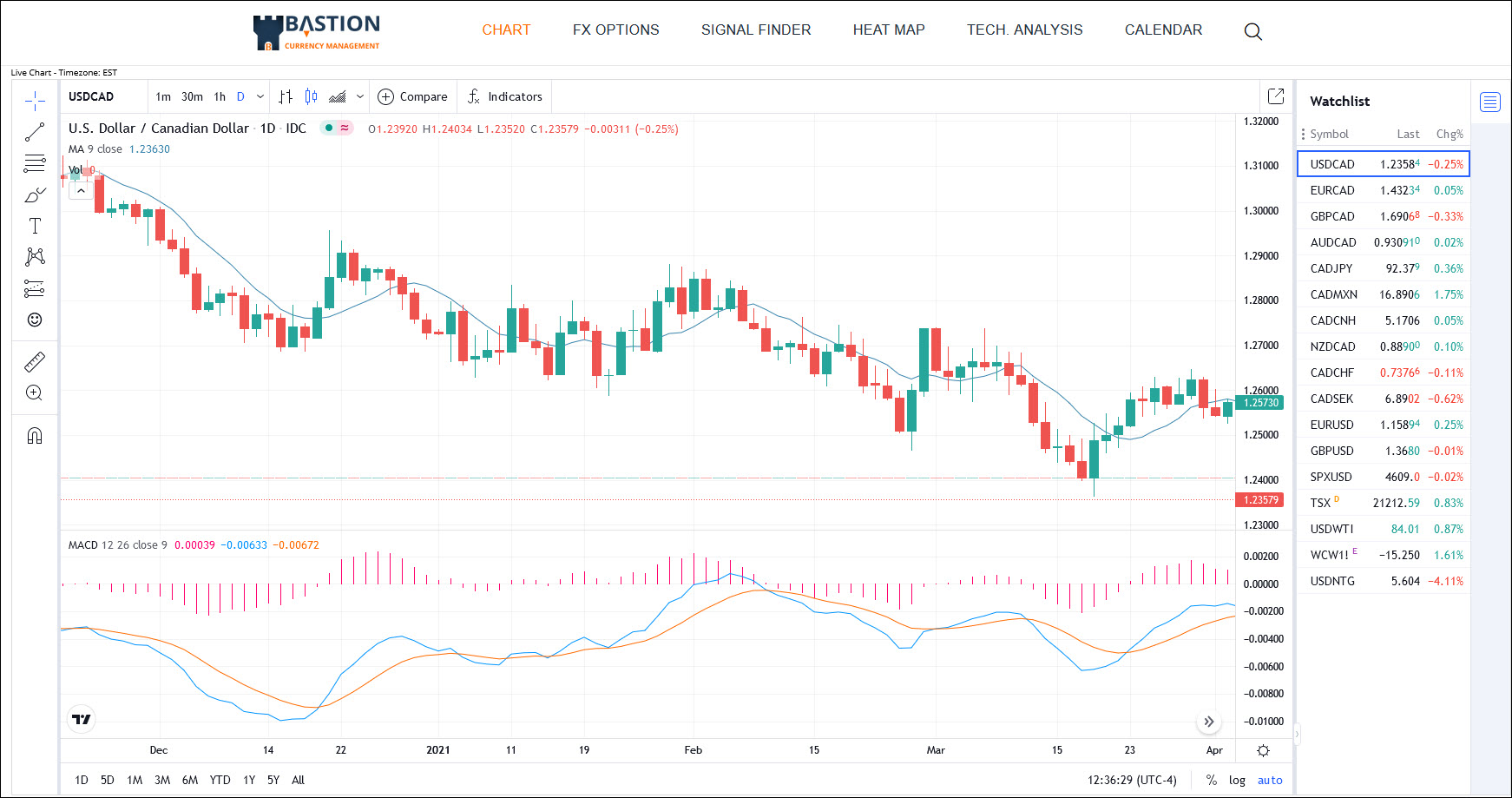Expand the time interval dropdown arrow
This screenshot has height=798, width=1512.
tap(260, 96)
